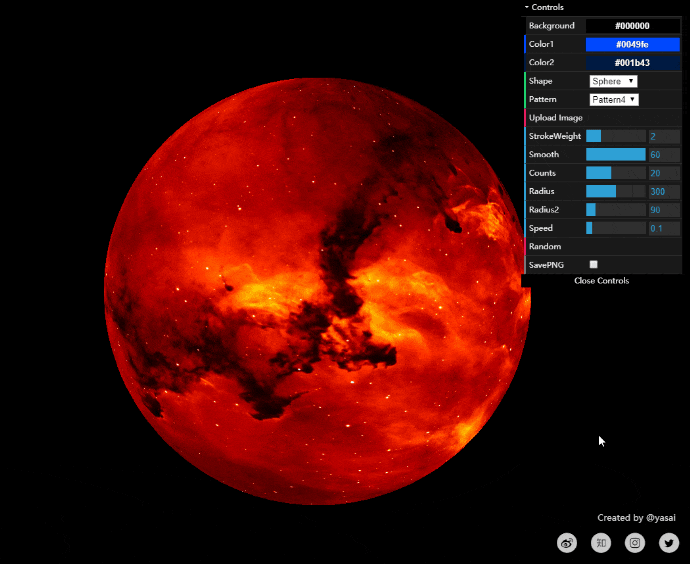Adjust the Speed slider
The width and height of the screenshot is (690, 564).
(x=616, y=228)
